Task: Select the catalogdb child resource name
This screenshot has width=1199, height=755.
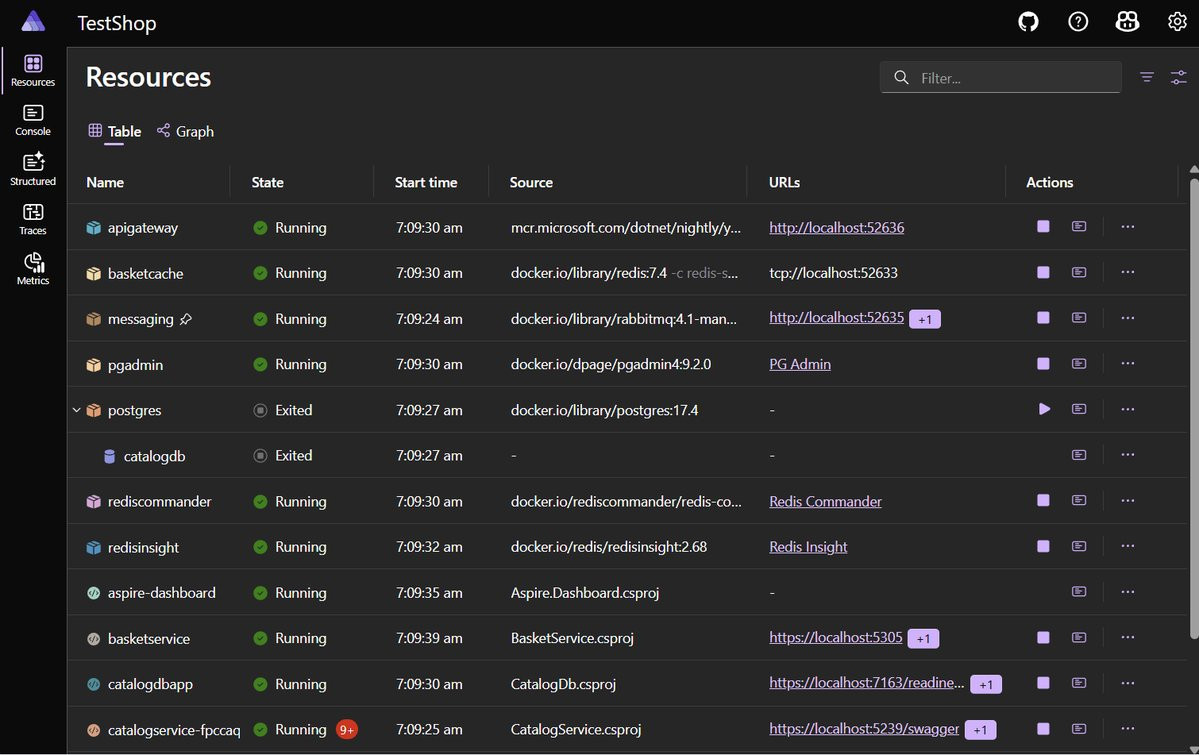Action: 154,456
